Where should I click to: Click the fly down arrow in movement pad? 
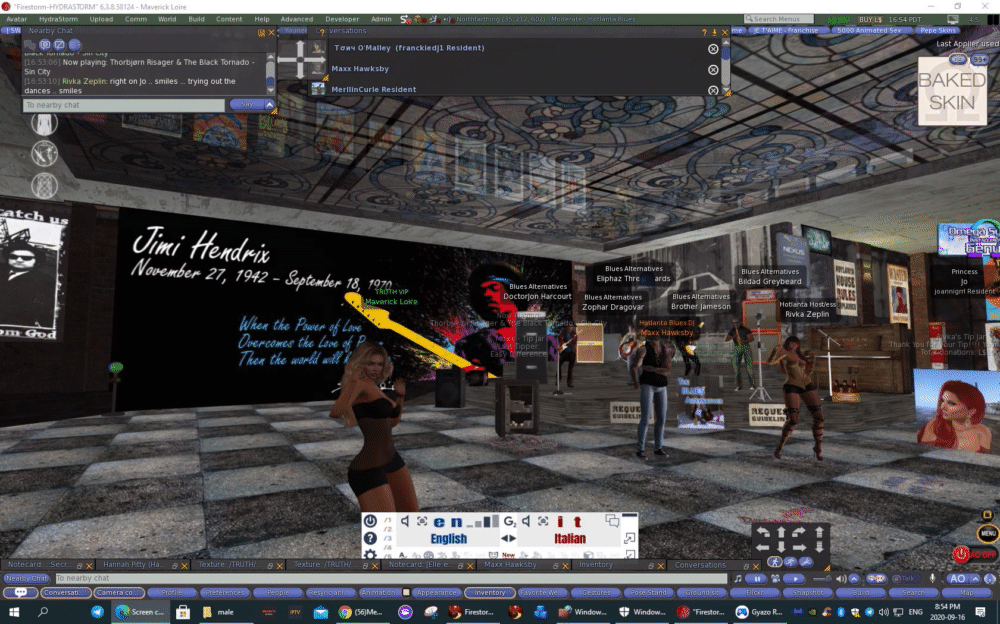(x=820, y=547)
